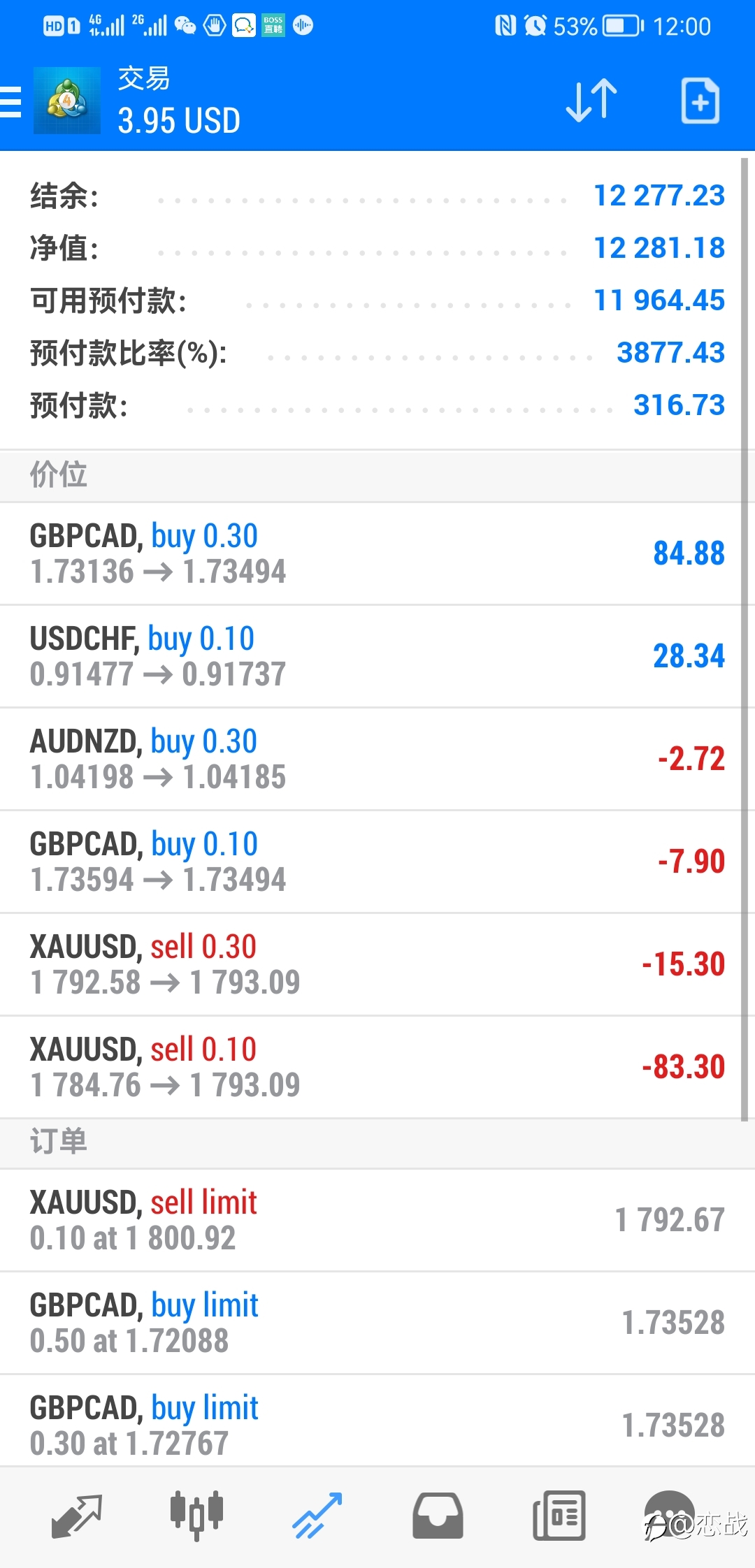Open the History inbox tray icon
Screen dimensions: 755x1568
point(438,1516)
